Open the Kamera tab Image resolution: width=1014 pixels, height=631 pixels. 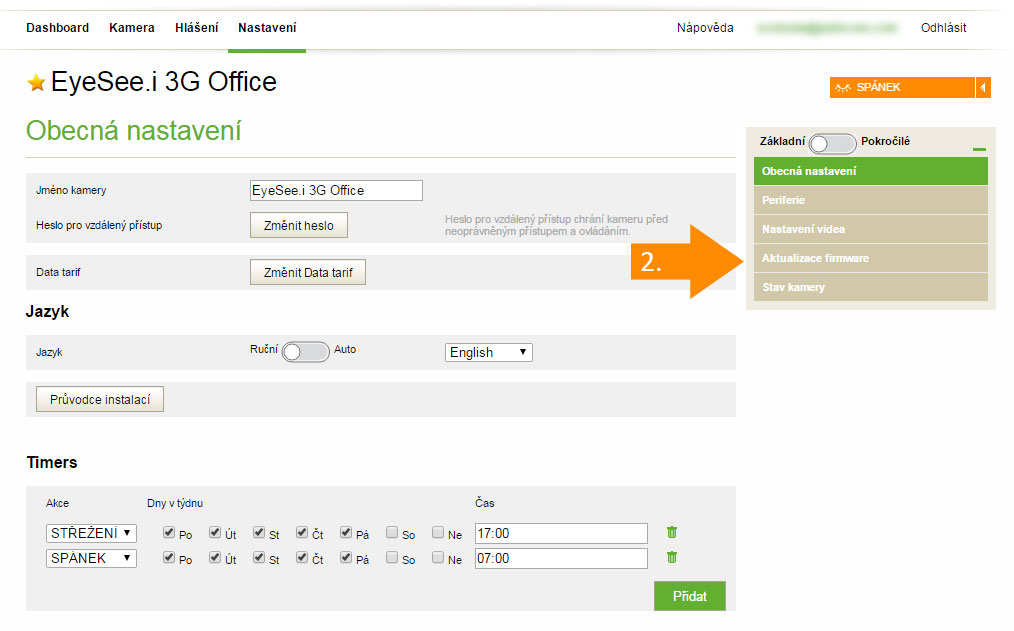click(x=132, y=28)
